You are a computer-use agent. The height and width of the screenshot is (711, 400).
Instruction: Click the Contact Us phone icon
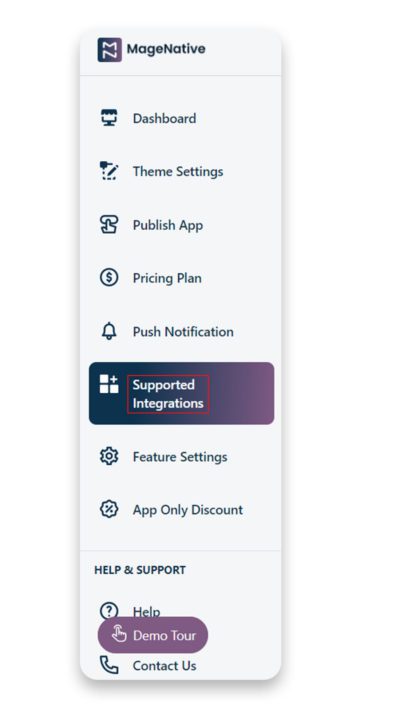click(x=109, y=665)
